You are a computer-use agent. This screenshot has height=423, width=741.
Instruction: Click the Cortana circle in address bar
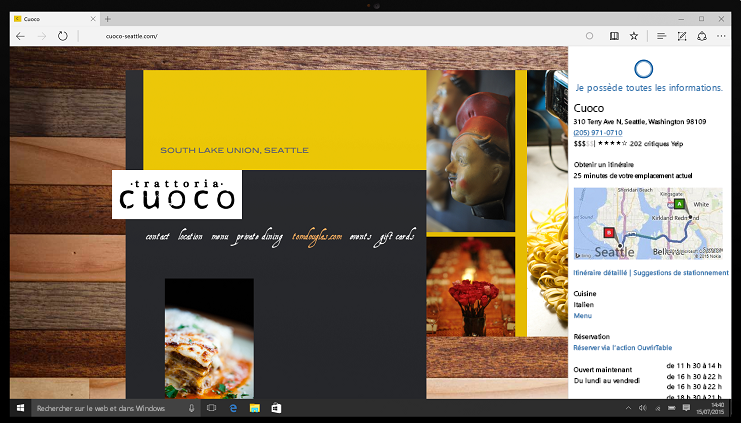coord(589,36)
